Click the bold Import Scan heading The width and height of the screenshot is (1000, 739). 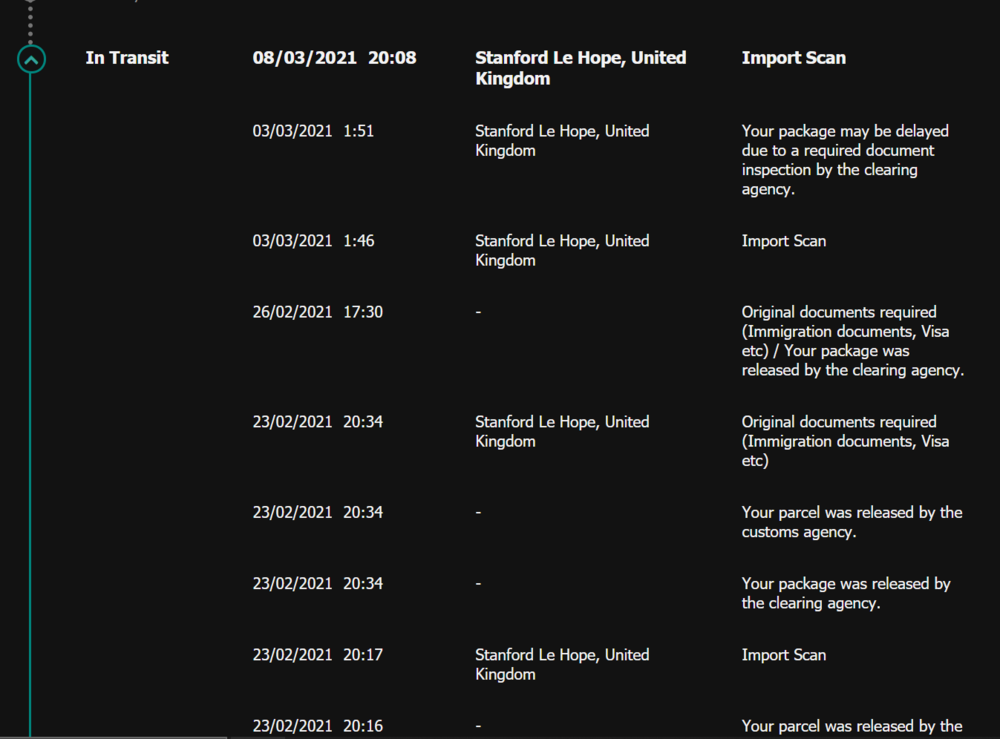click(793, 58)
